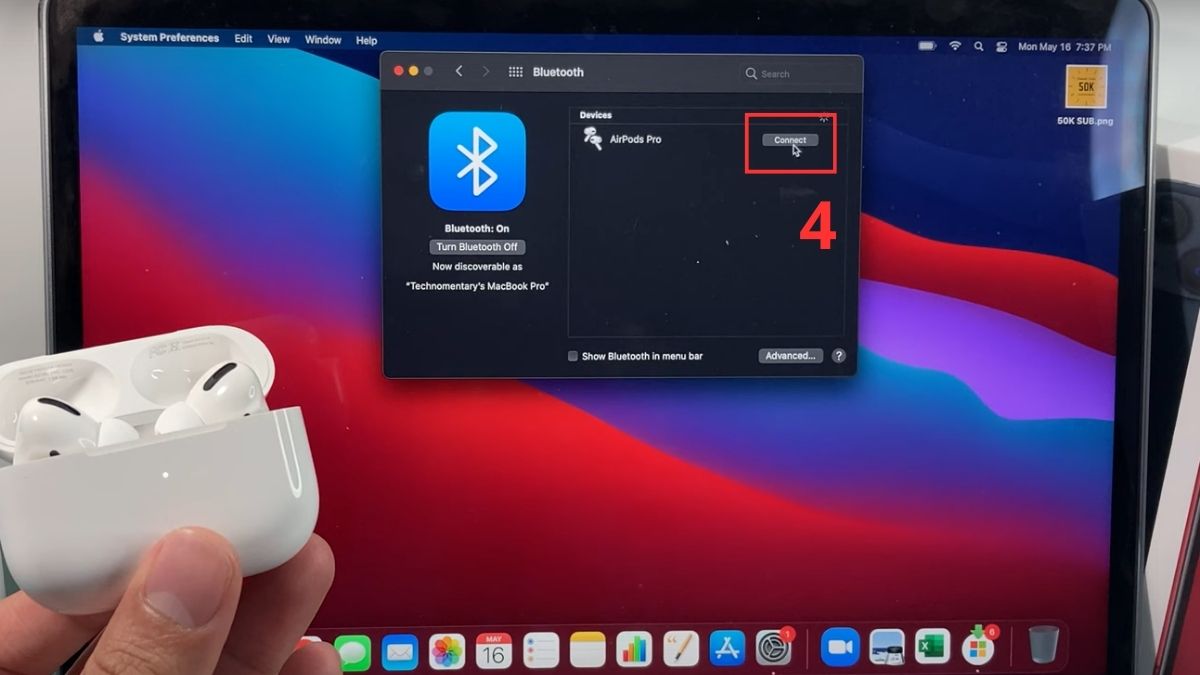Open Spotlight search from the menu bar
The height and width of the screenshot is (675, 1200).
coord(978,45)
